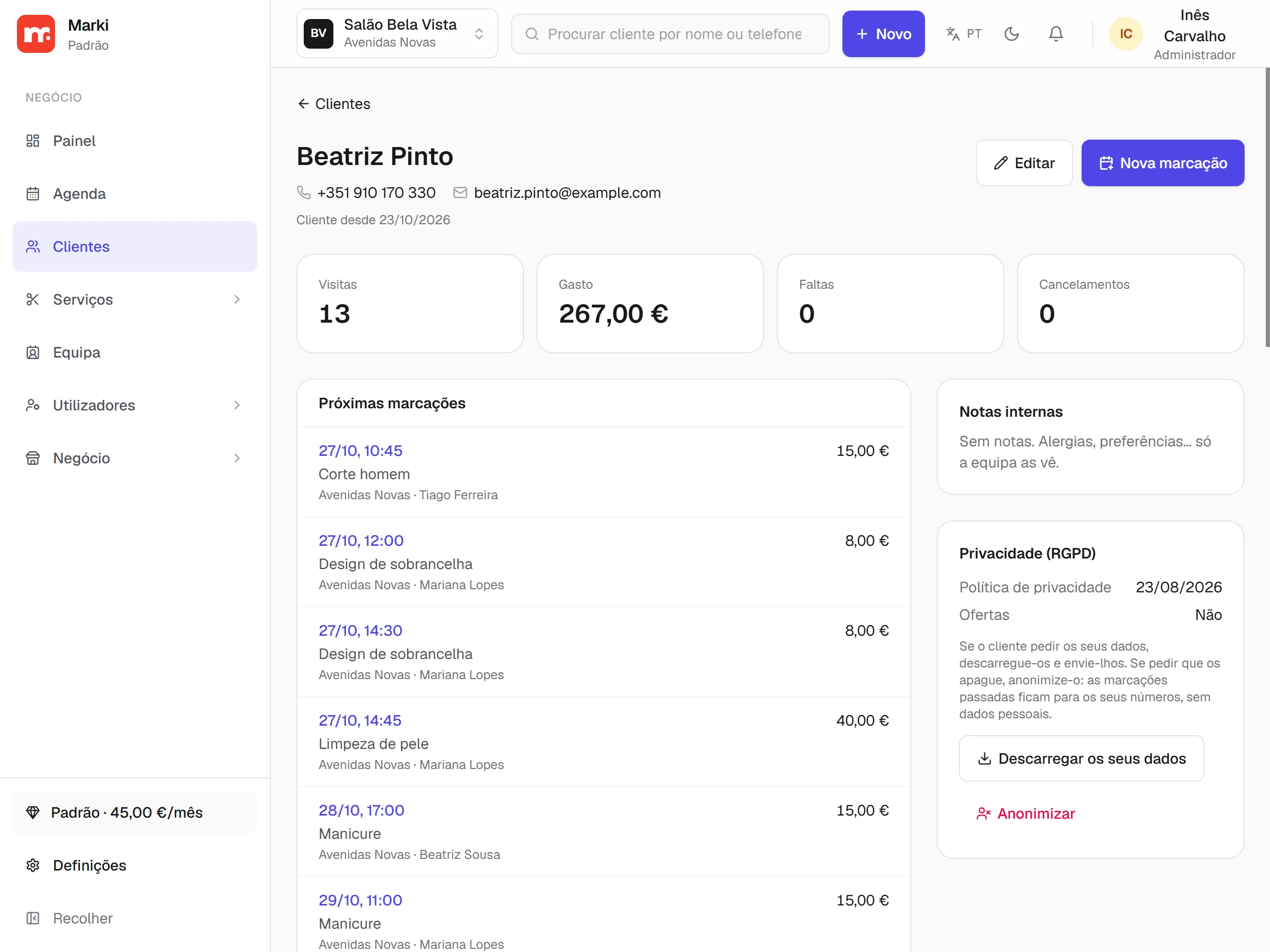
Task: Click the Ofertas value Não
Action: click(1208, 615)
